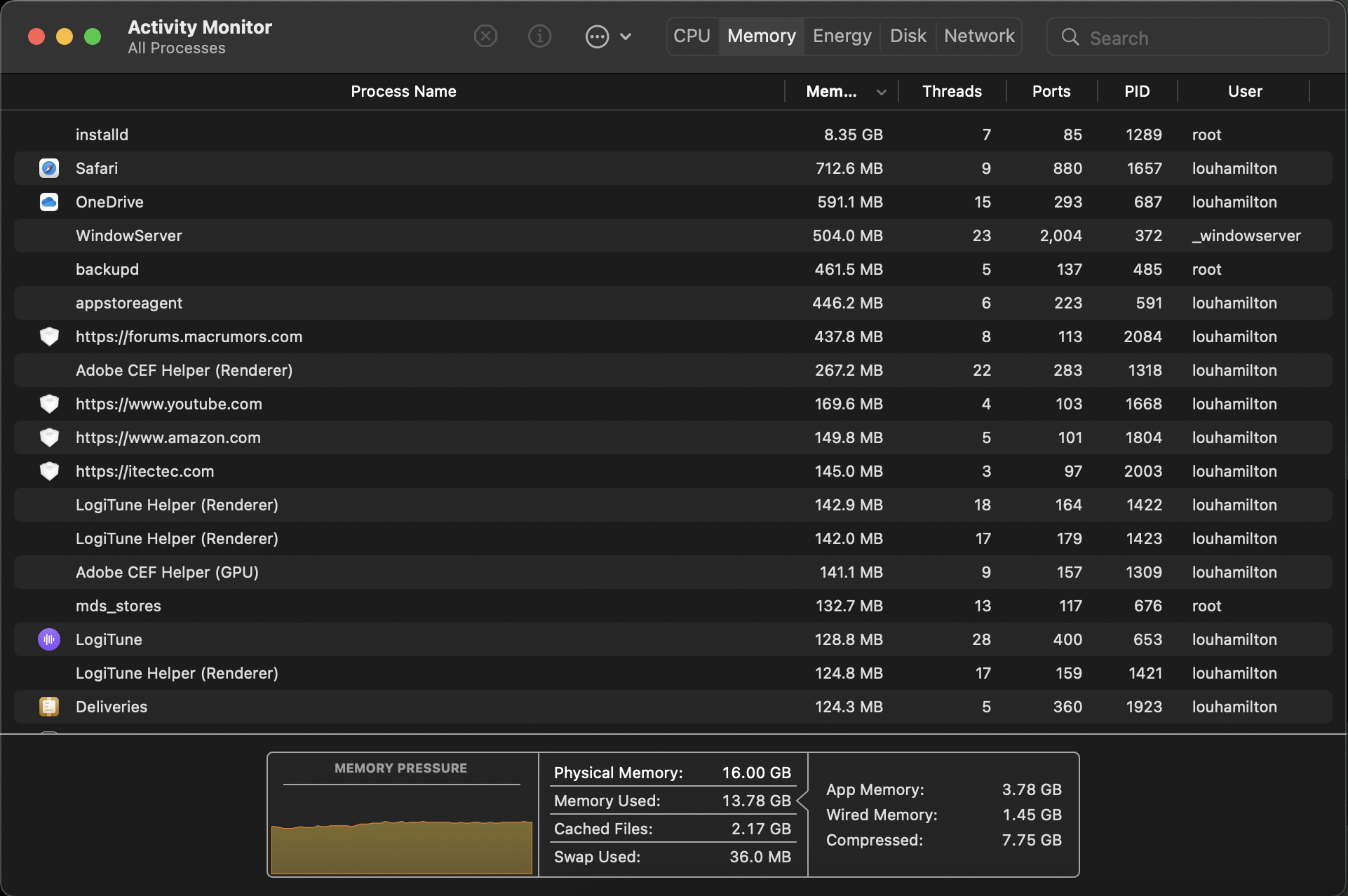Viewport: 1348px width, 896px height.
Task: Click the shield icon for www.amazon.com
Action: click(49, 437)
